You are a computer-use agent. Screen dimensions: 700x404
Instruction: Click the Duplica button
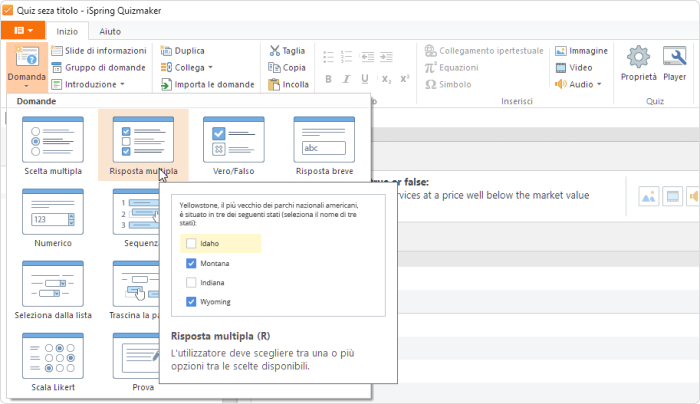pos(183,50)
